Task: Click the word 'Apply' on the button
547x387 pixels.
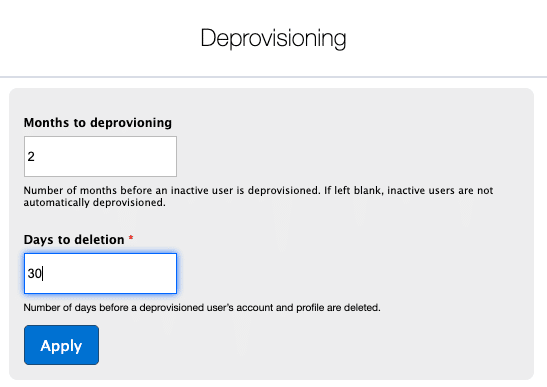Action: tap(61, 346)
